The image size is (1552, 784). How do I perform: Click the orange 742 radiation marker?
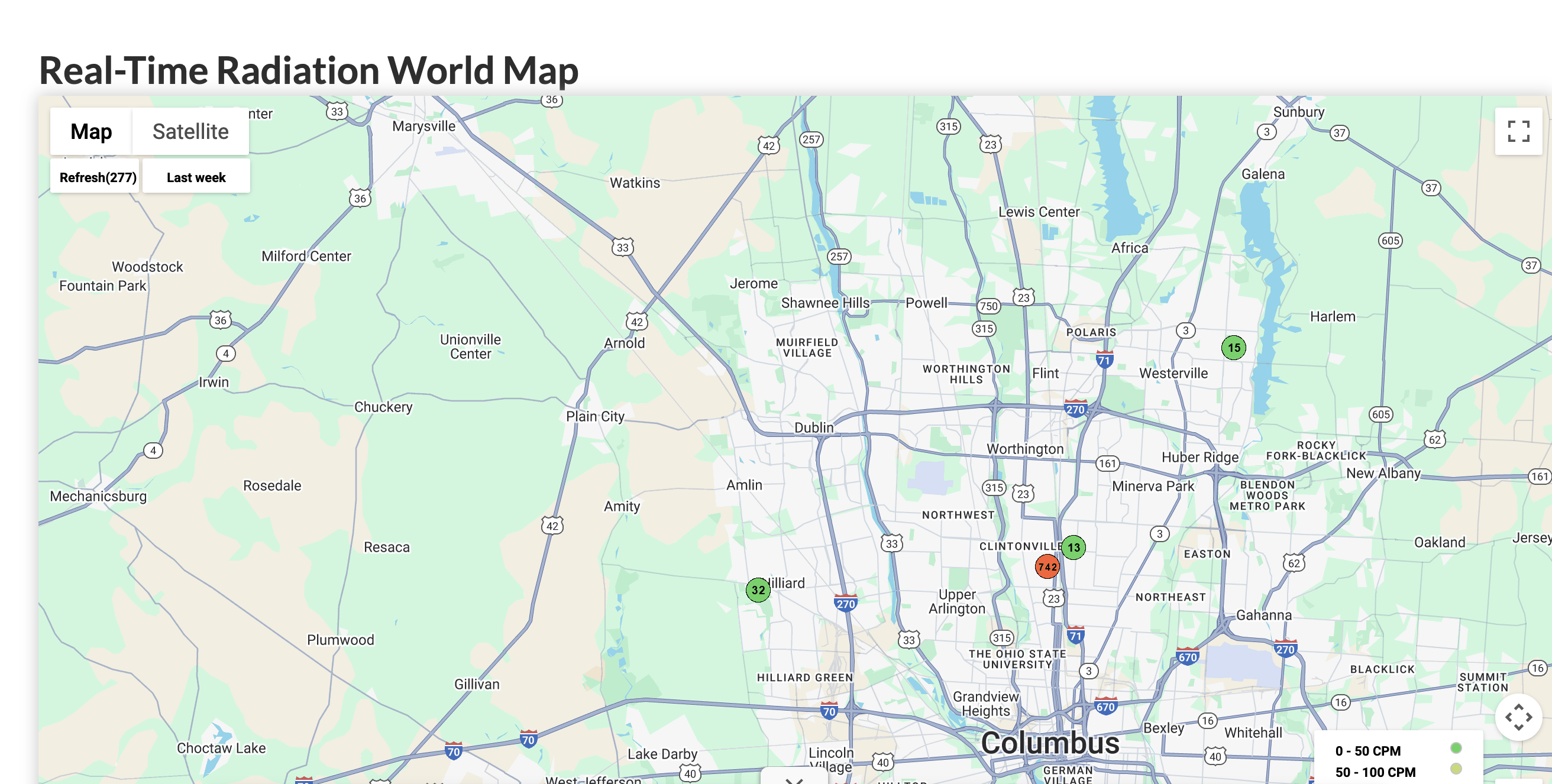1046,566
